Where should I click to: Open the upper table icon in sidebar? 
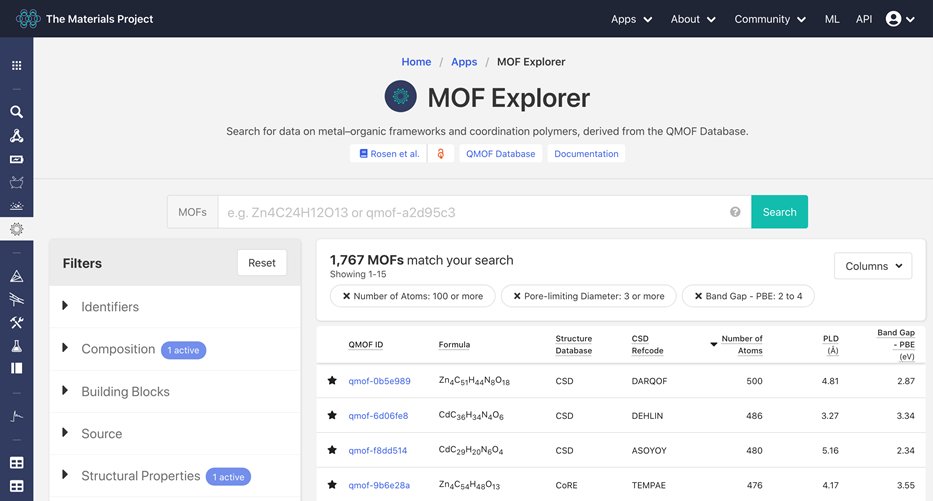tap(17, 462)
